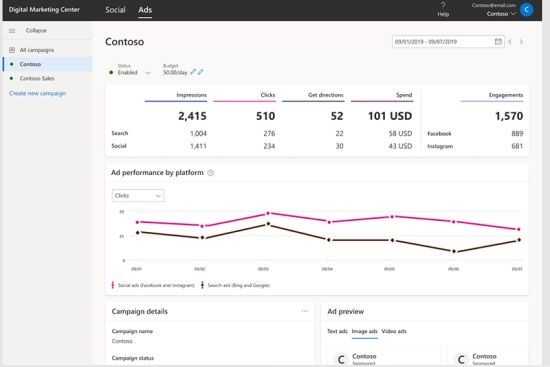The height and width of the screenshot is (367, 550).
Task: Switch to the Ads tab
Action: [145, 10]
